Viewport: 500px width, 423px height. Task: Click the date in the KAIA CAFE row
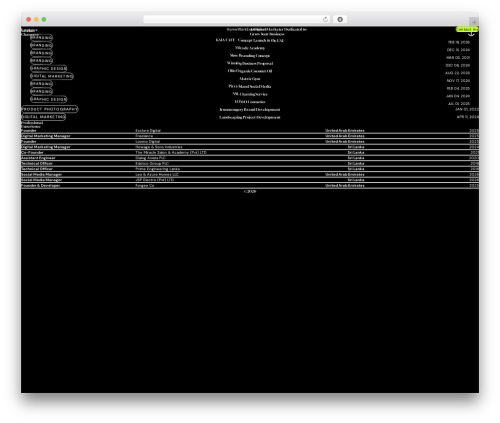[x=459, y=42]
